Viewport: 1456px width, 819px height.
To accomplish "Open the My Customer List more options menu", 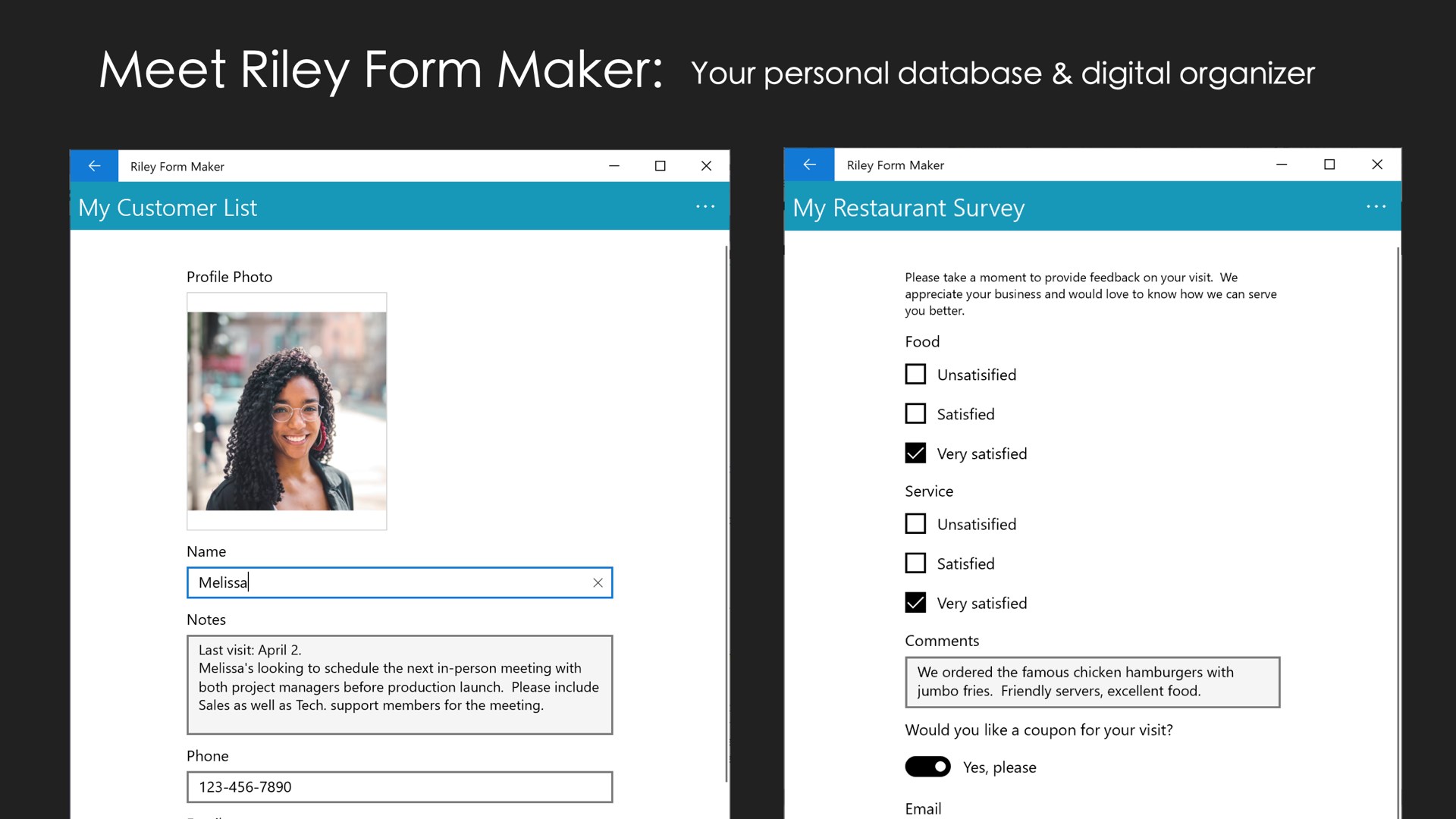I will (x=705, y=207).
